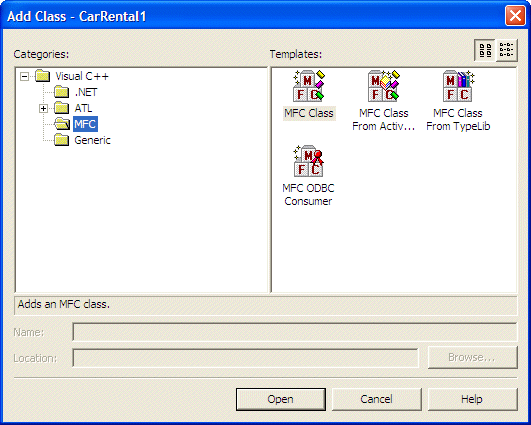Choose MFC Class From ActiveX template icon
The width and height of the screenshot is (531, 425).
point(384,86)
